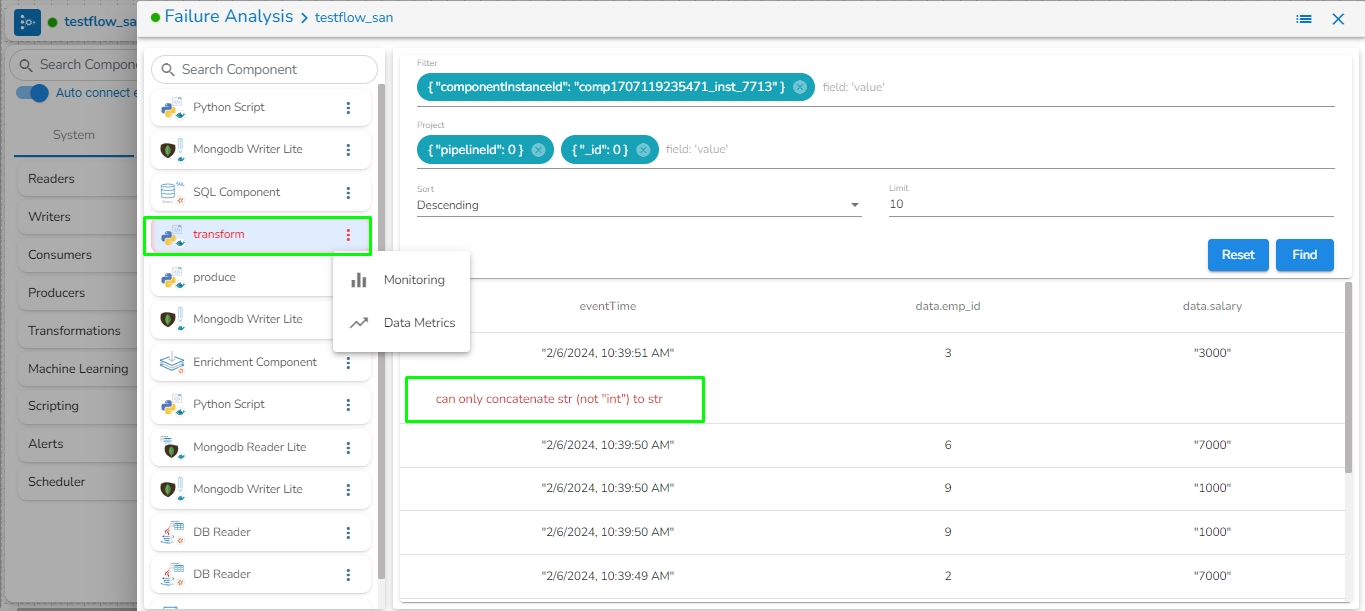Screen dimensions: 1365x611
Task: Focus the Filter field value input
Action: pos(1078,87)
